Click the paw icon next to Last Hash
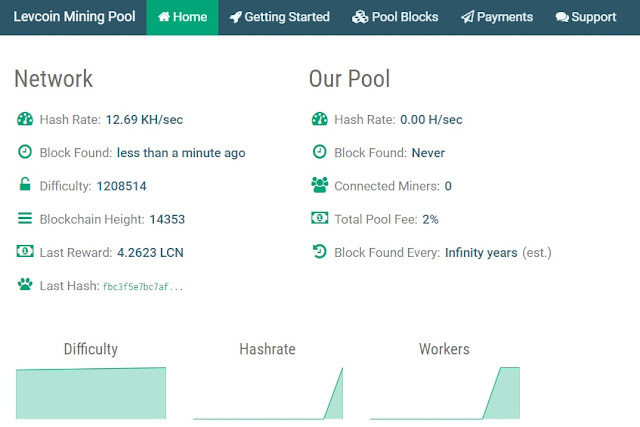Viewport: 640px width, 427px height. 25,284
